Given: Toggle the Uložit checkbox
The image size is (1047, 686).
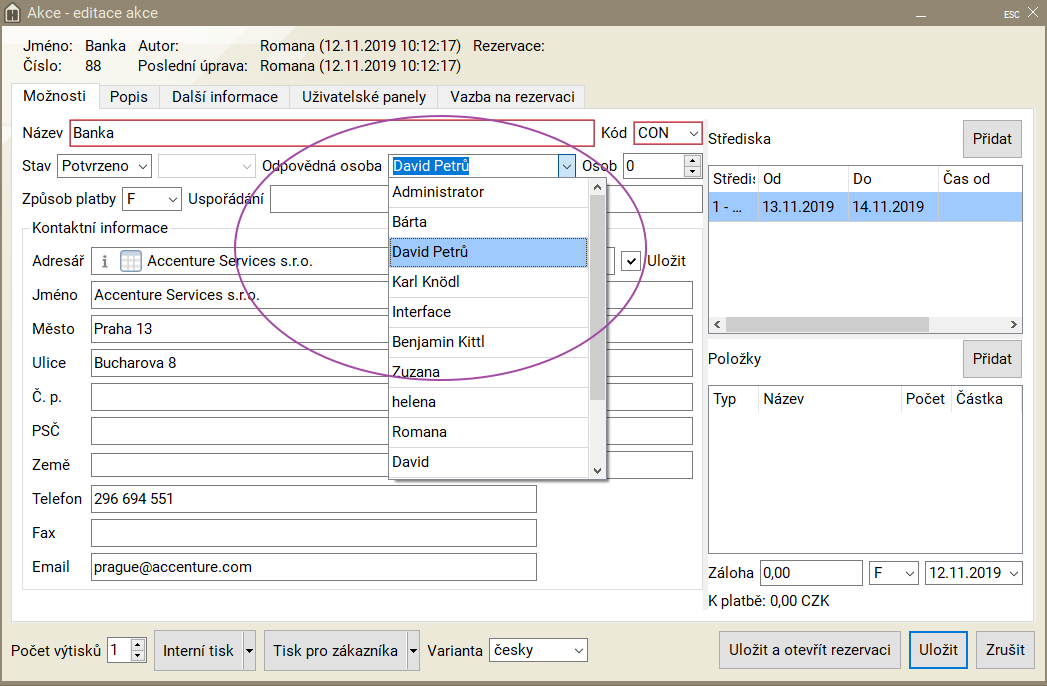Looking at the screenshot, I should (631, 261).
